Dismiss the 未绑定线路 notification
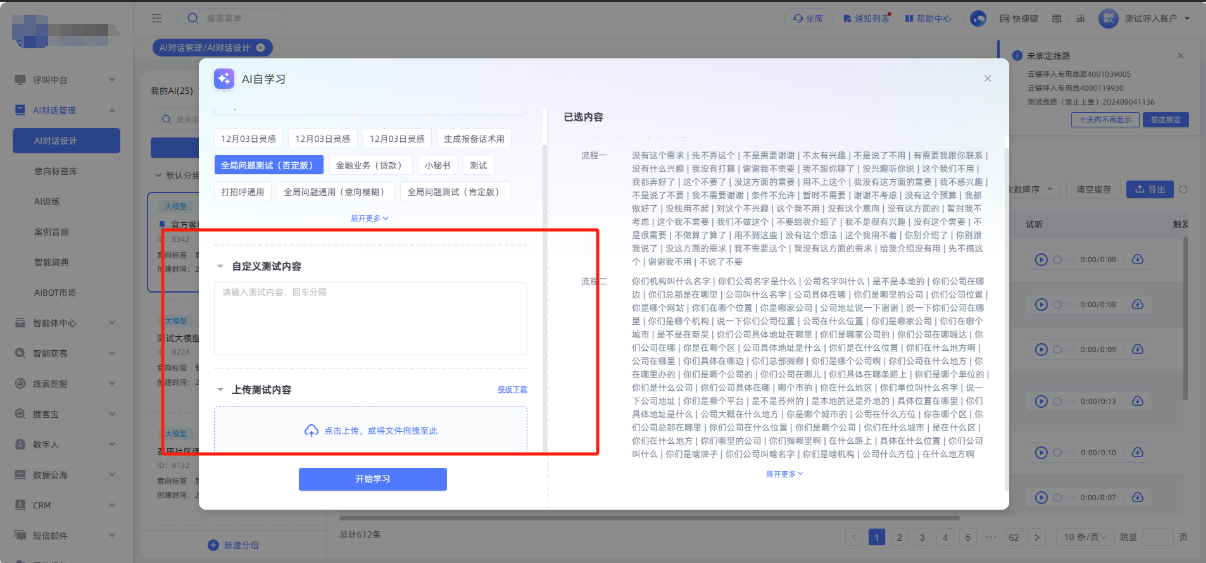1206x563 pixels. coord(1181,57)
